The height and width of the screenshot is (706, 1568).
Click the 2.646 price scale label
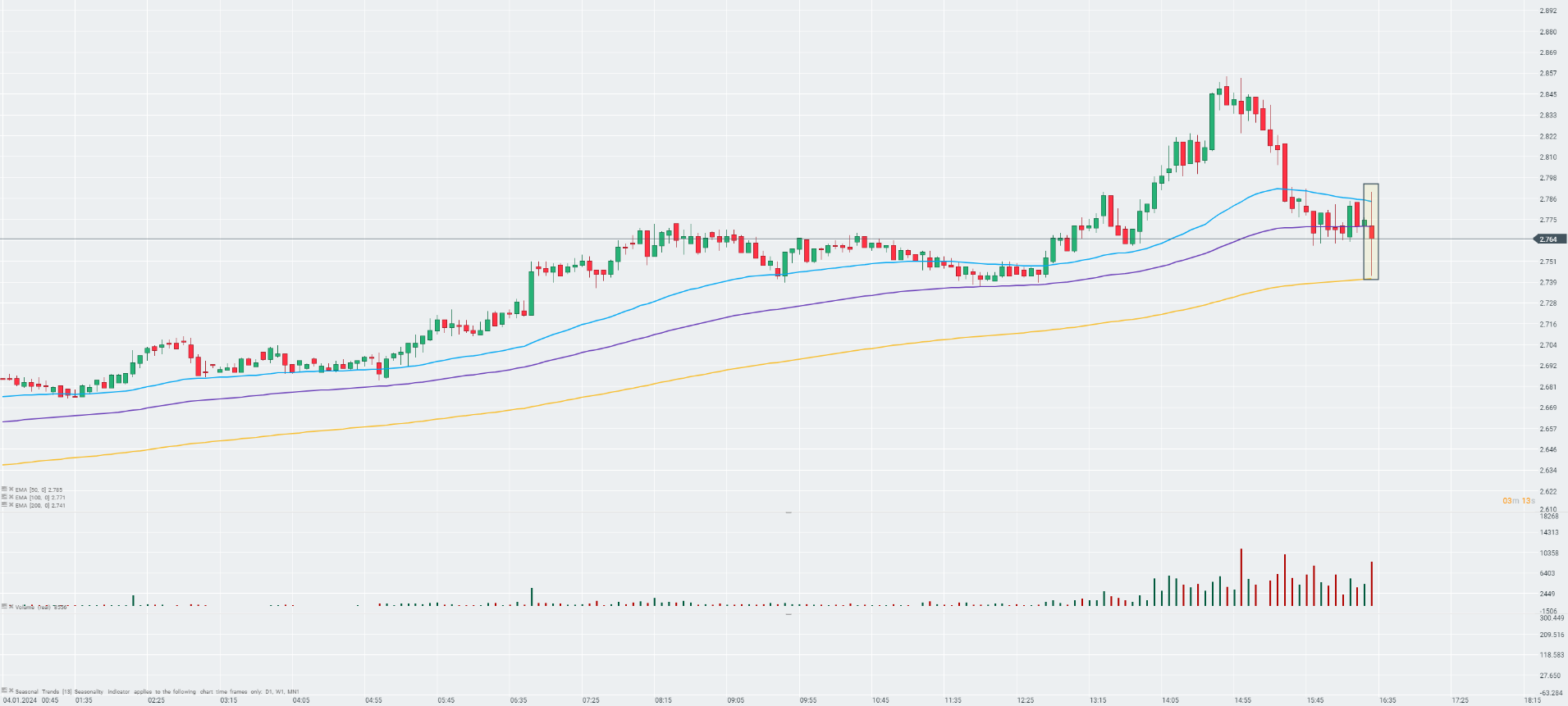(1548, 450)
